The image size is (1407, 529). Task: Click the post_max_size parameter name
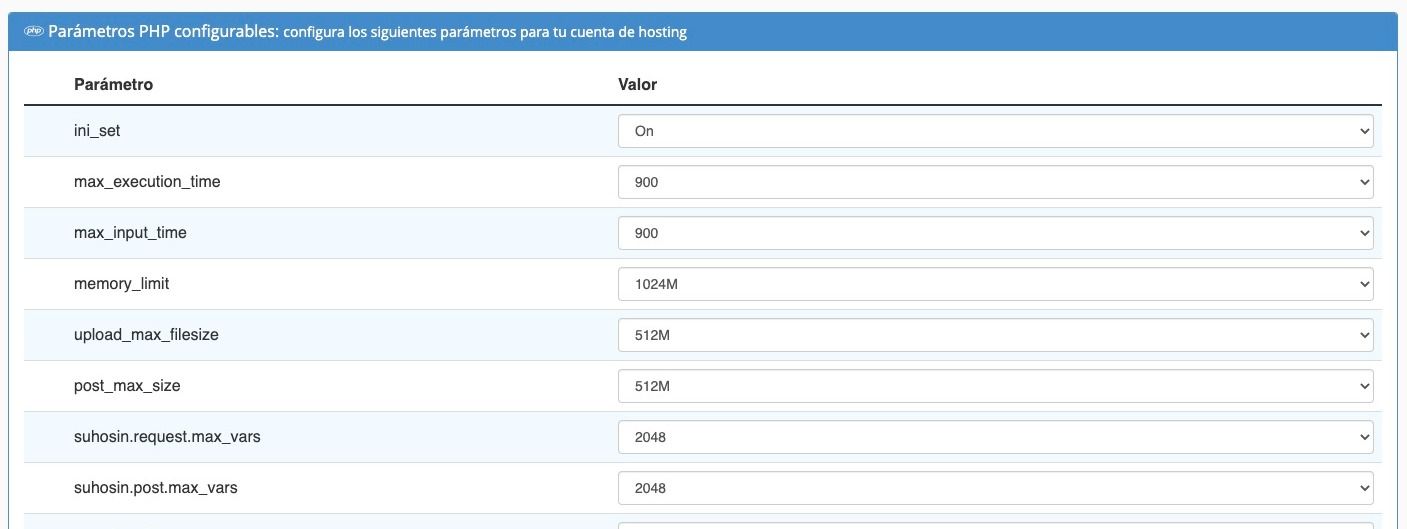[x=127, y=386]
